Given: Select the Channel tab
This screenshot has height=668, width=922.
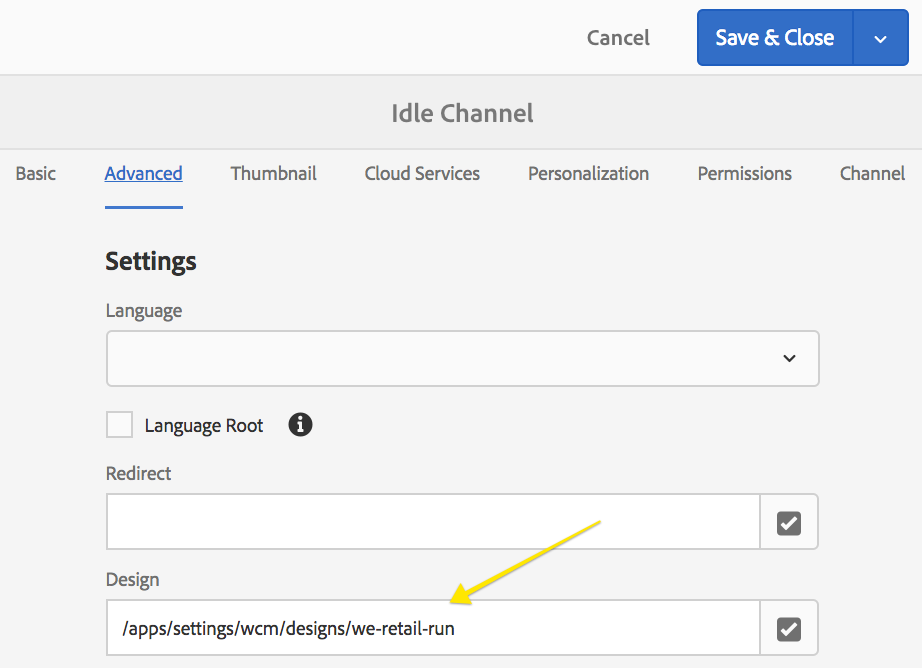Looking at the screenshot, I should (872, 173).
